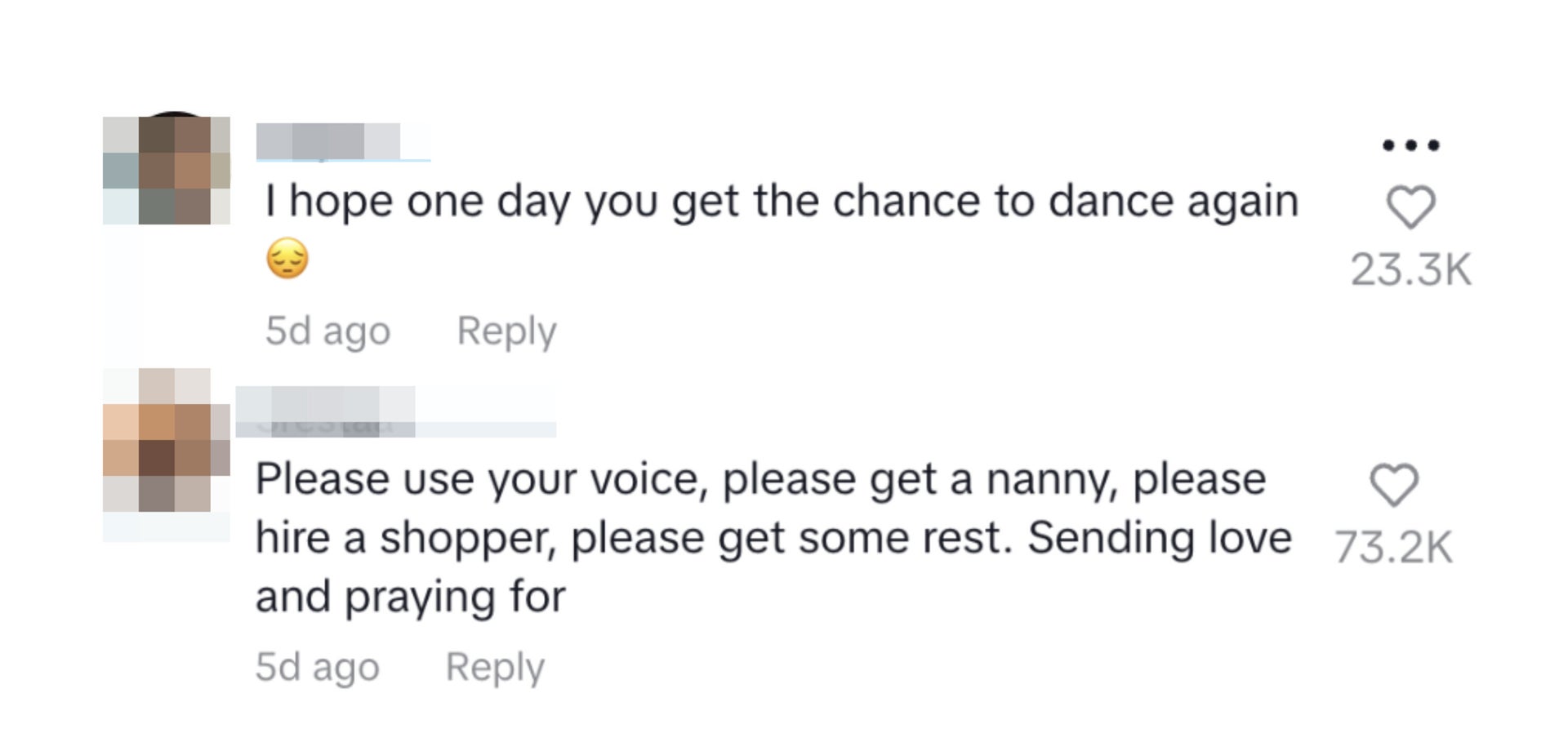Click the 23.3K like count

click(x=1410, y=270)
